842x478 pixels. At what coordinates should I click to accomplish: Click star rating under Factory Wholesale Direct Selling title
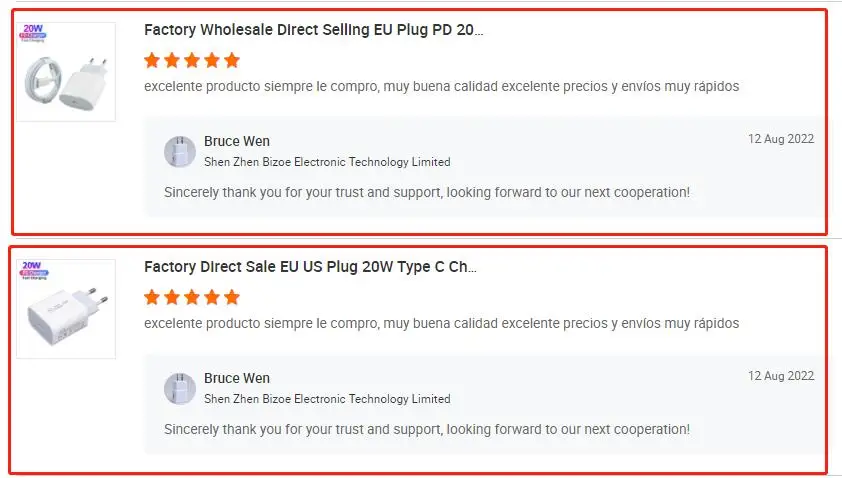click(x=192, y=60)
